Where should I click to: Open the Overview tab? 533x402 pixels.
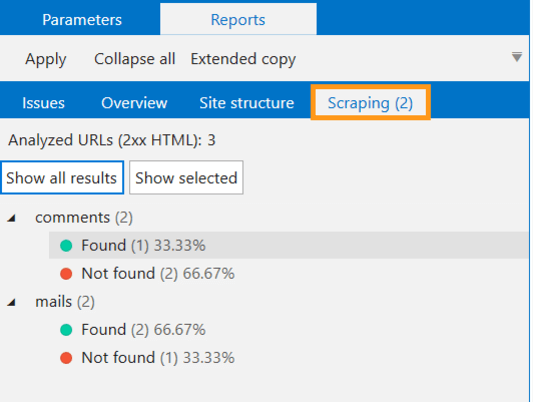pyautogui.click(x=134, y=103)
